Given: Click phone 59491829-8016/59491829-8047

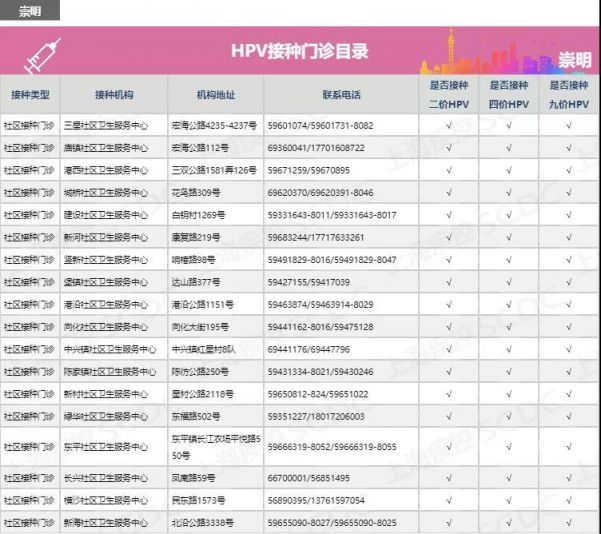Looking at the screenshot, I should 332,260.
